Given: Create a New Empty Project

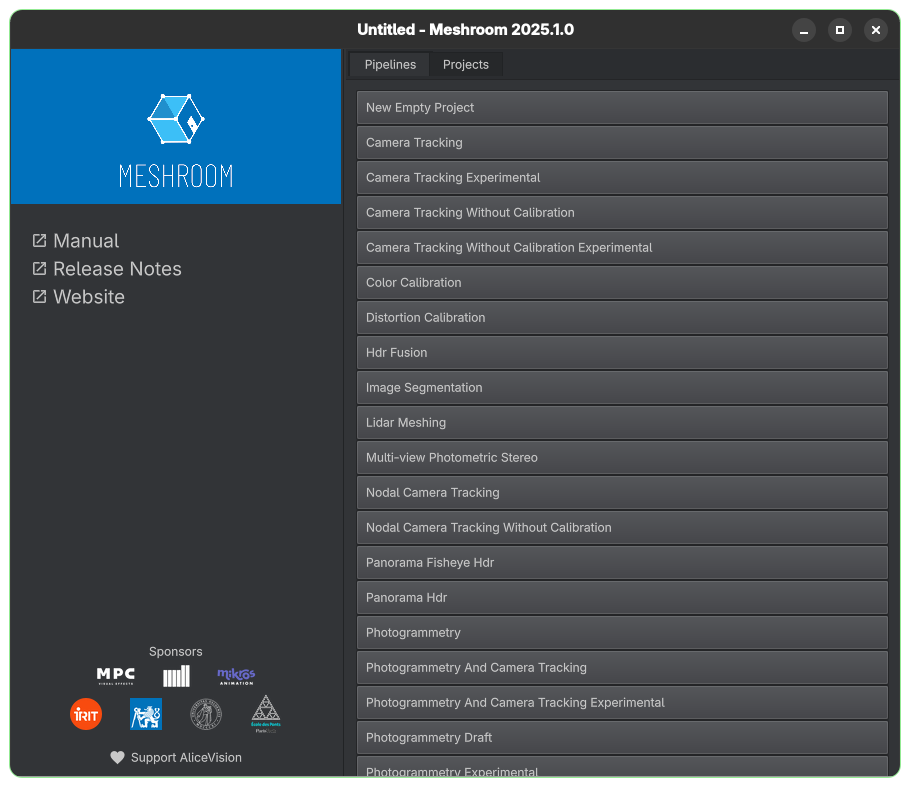Looking at the screenshot, I should pos(622,107).
